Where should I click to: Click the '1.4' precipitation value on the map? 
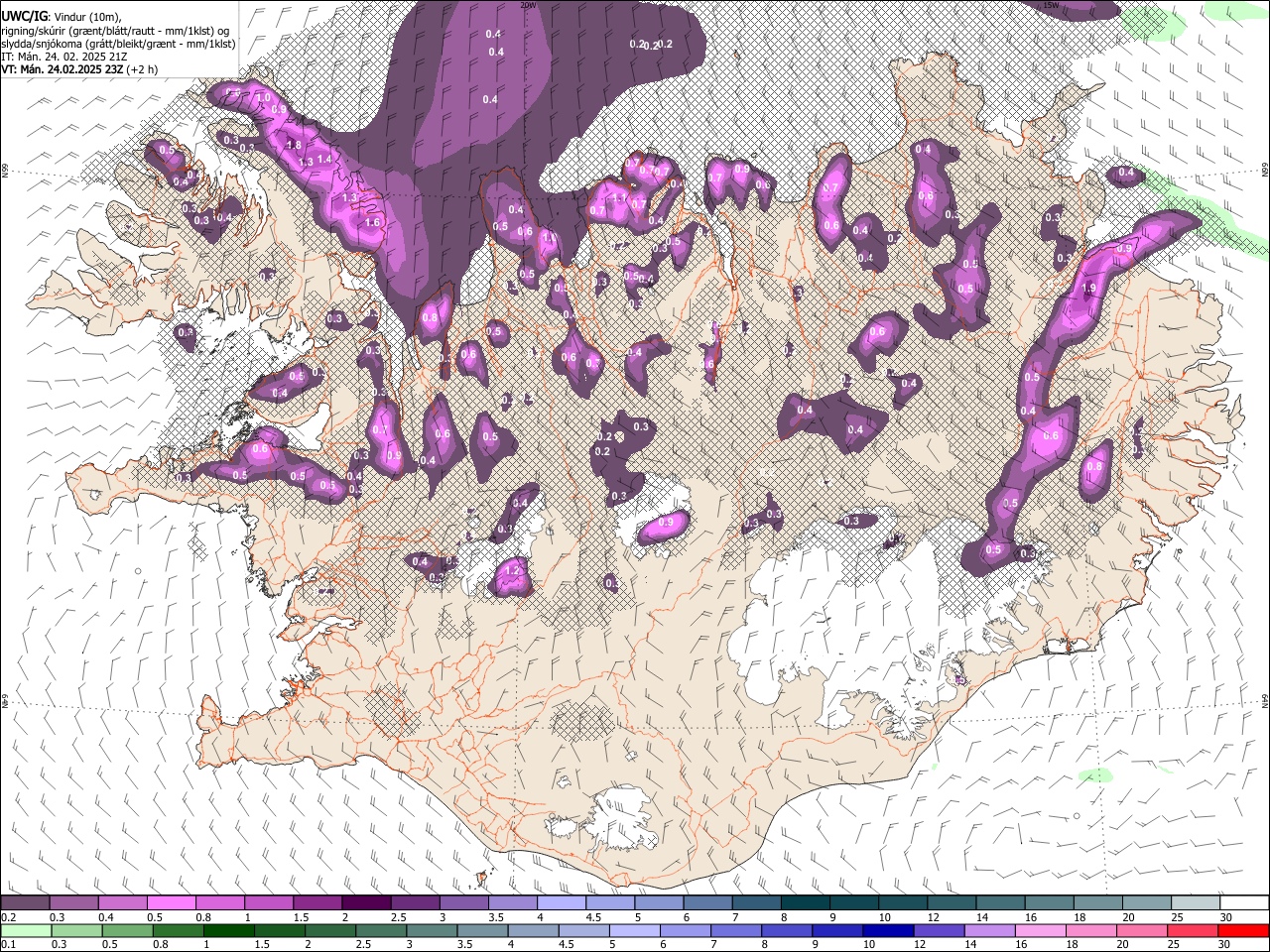coord(324,160)
